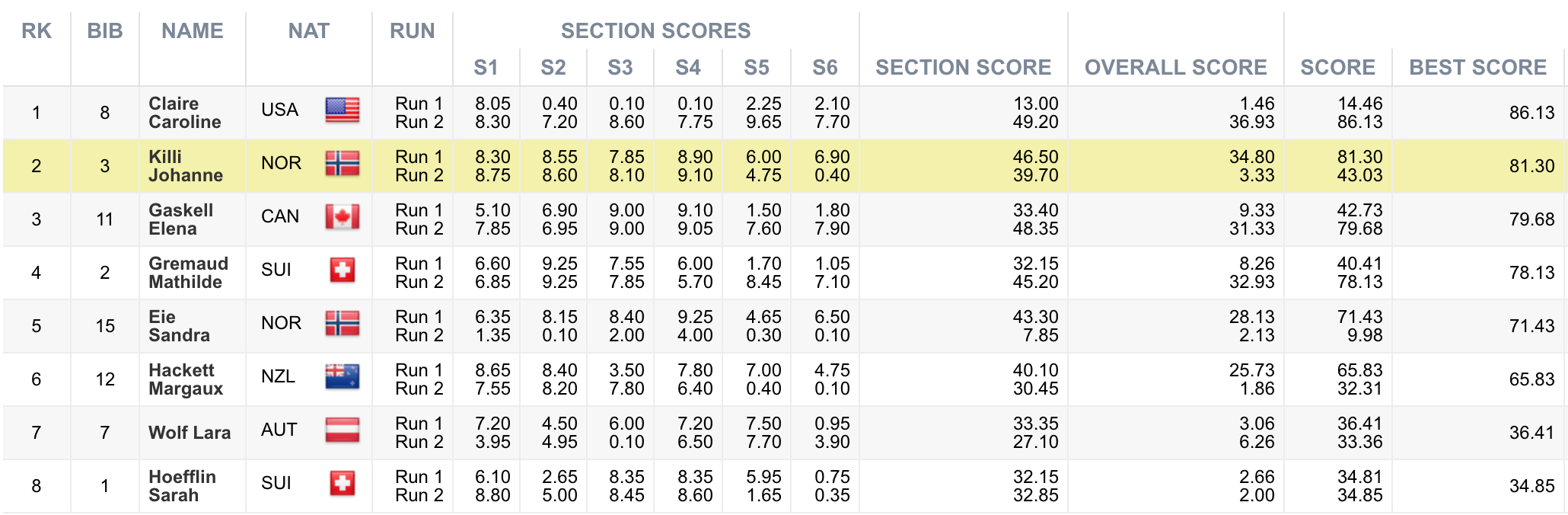The width and height of the screenshot is (1568, 515).
Task: Click the Swiss flag beside Gremaud Mathilde
Action: pyautogui.click(x=342, y=270)
